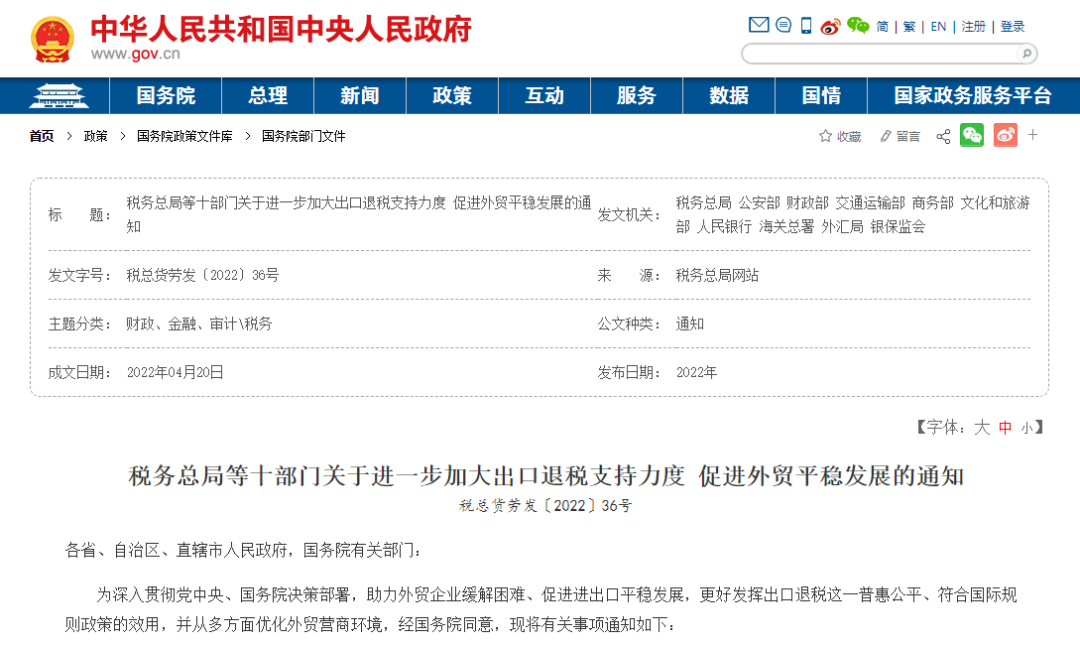Open 国家政务服务平台 menu
This screenshot has width=1080, height=646.
point(973,96)
